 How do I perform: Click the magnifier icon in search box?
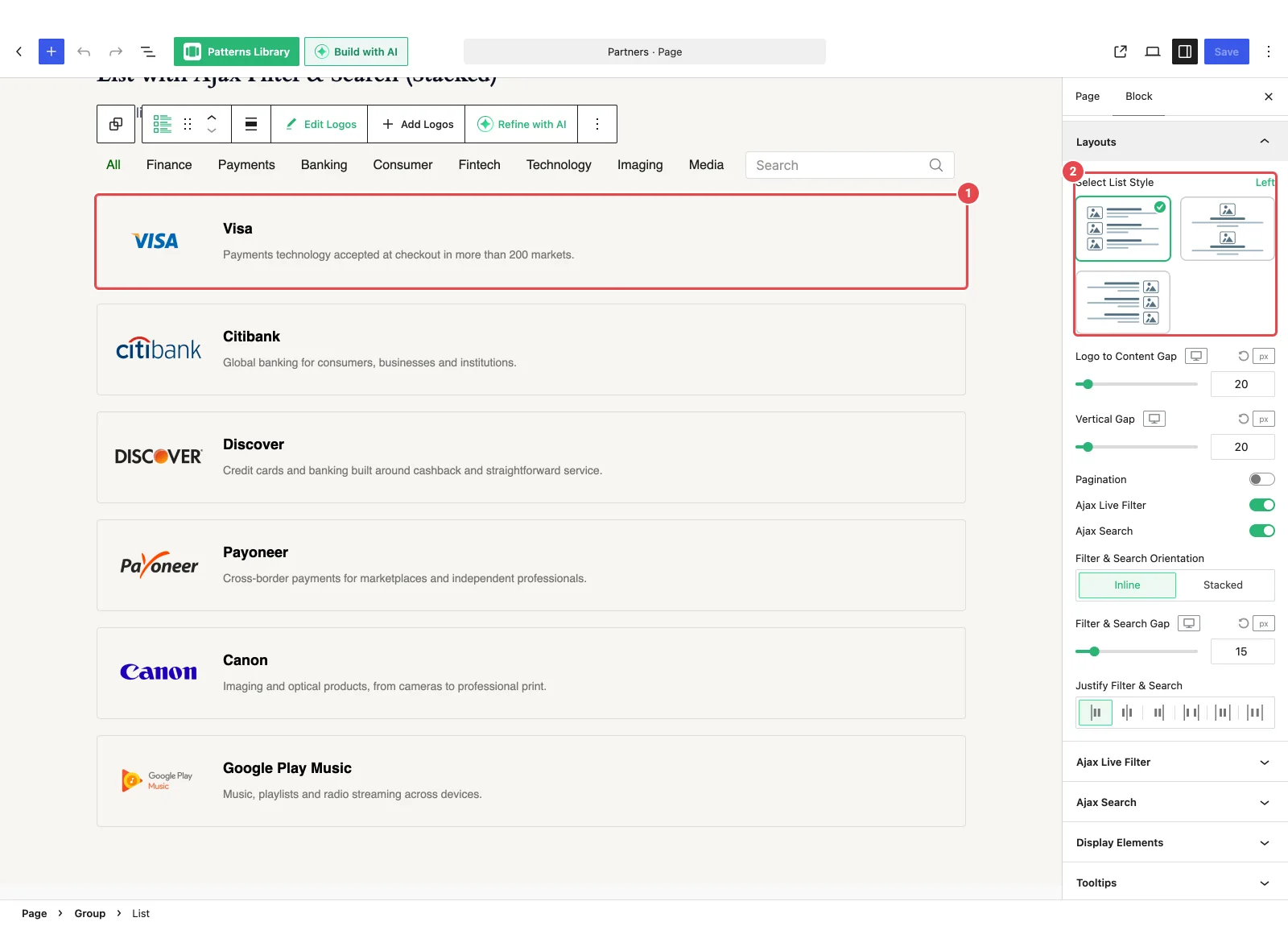[936, 165]
